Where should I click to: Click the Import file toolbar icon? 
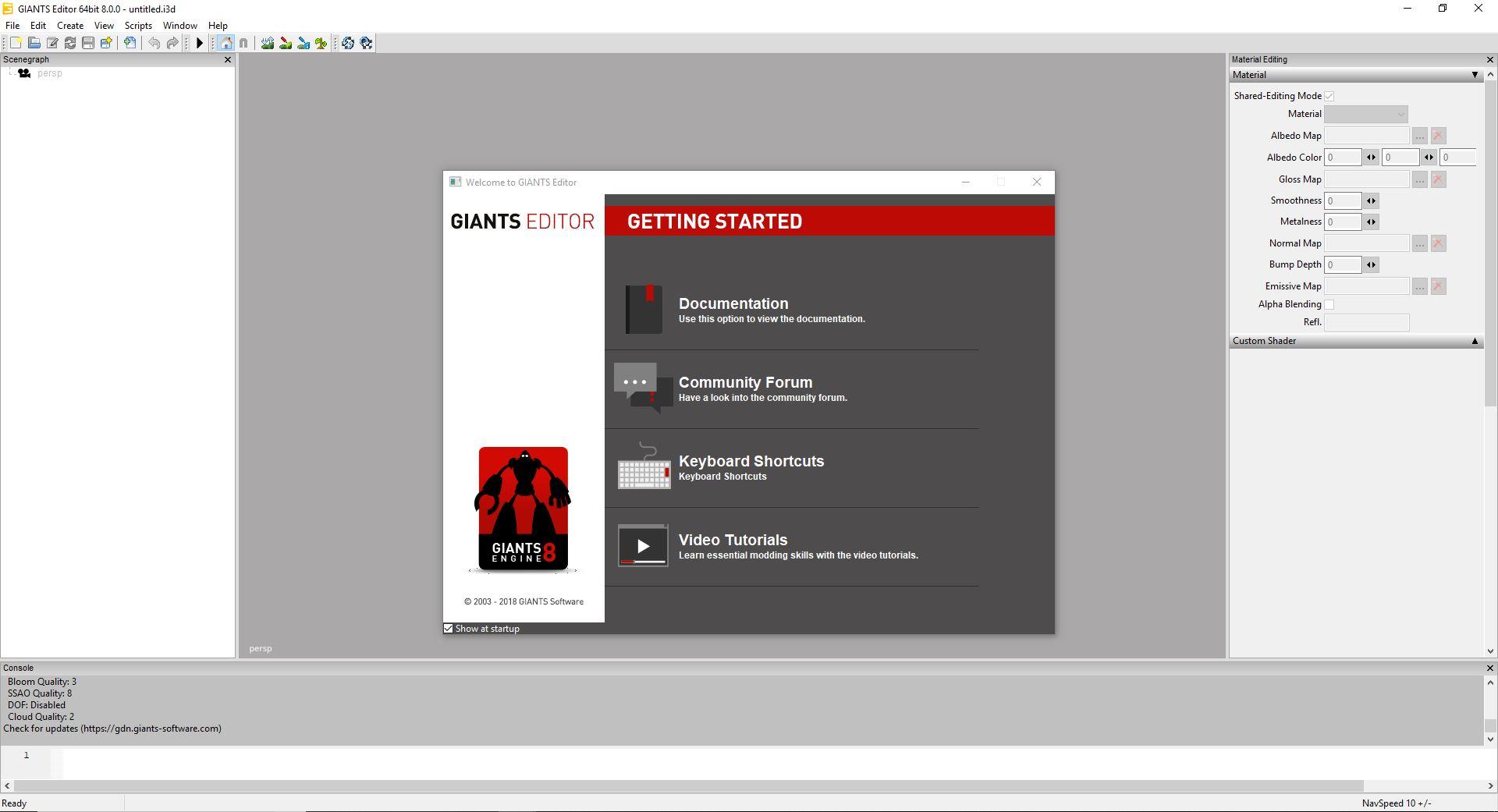pos(129,43)
